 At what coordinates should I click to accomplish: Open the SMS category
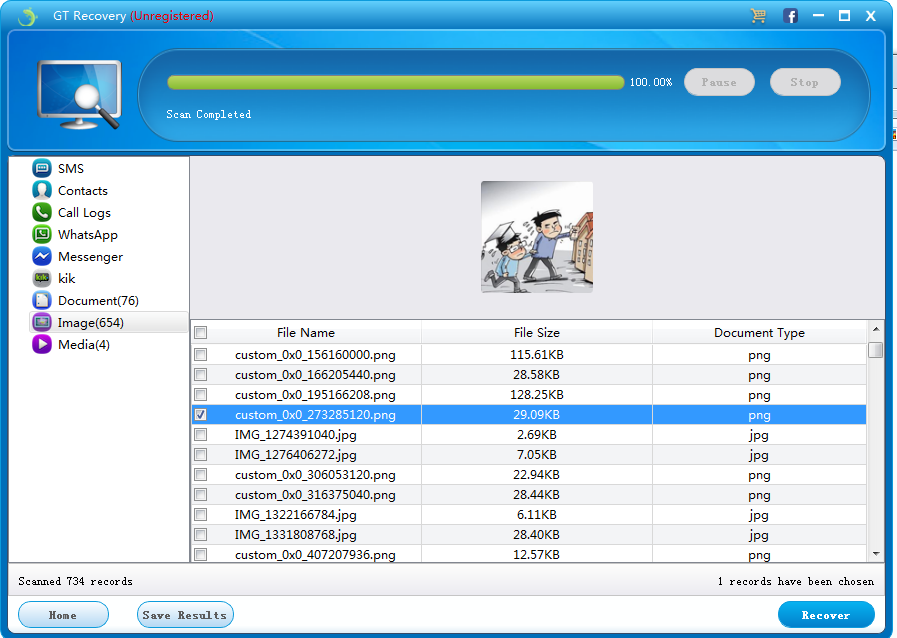point(70,169)
